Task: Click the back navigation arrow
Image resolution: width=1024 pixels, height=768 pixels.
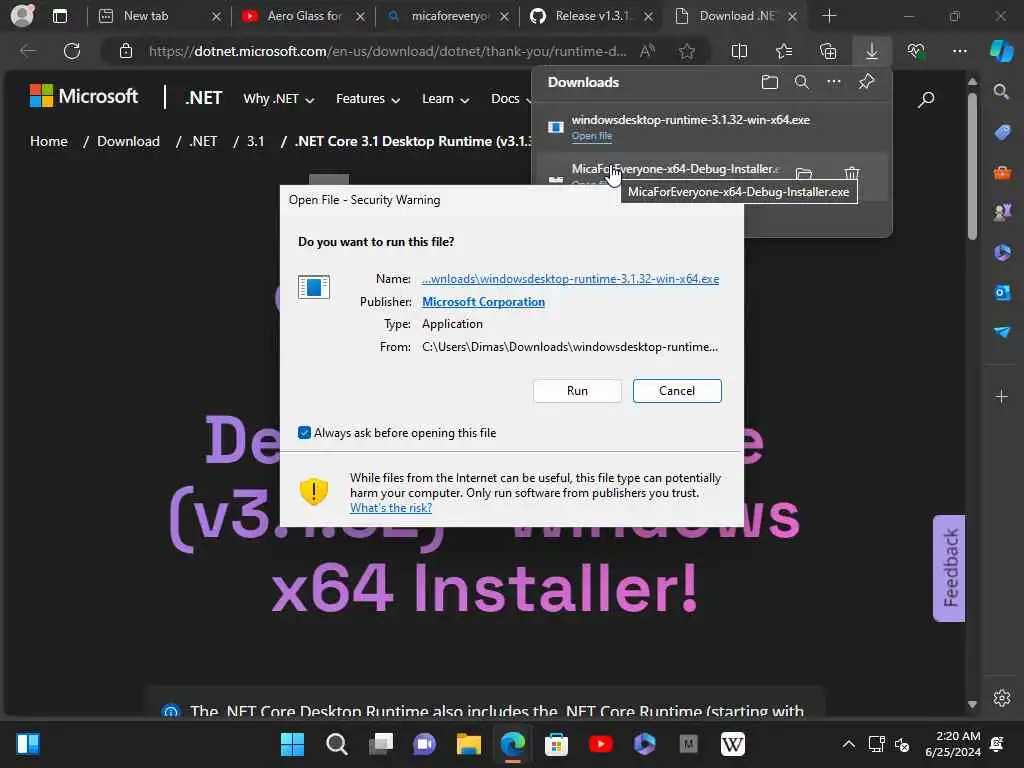Action: 28,51
